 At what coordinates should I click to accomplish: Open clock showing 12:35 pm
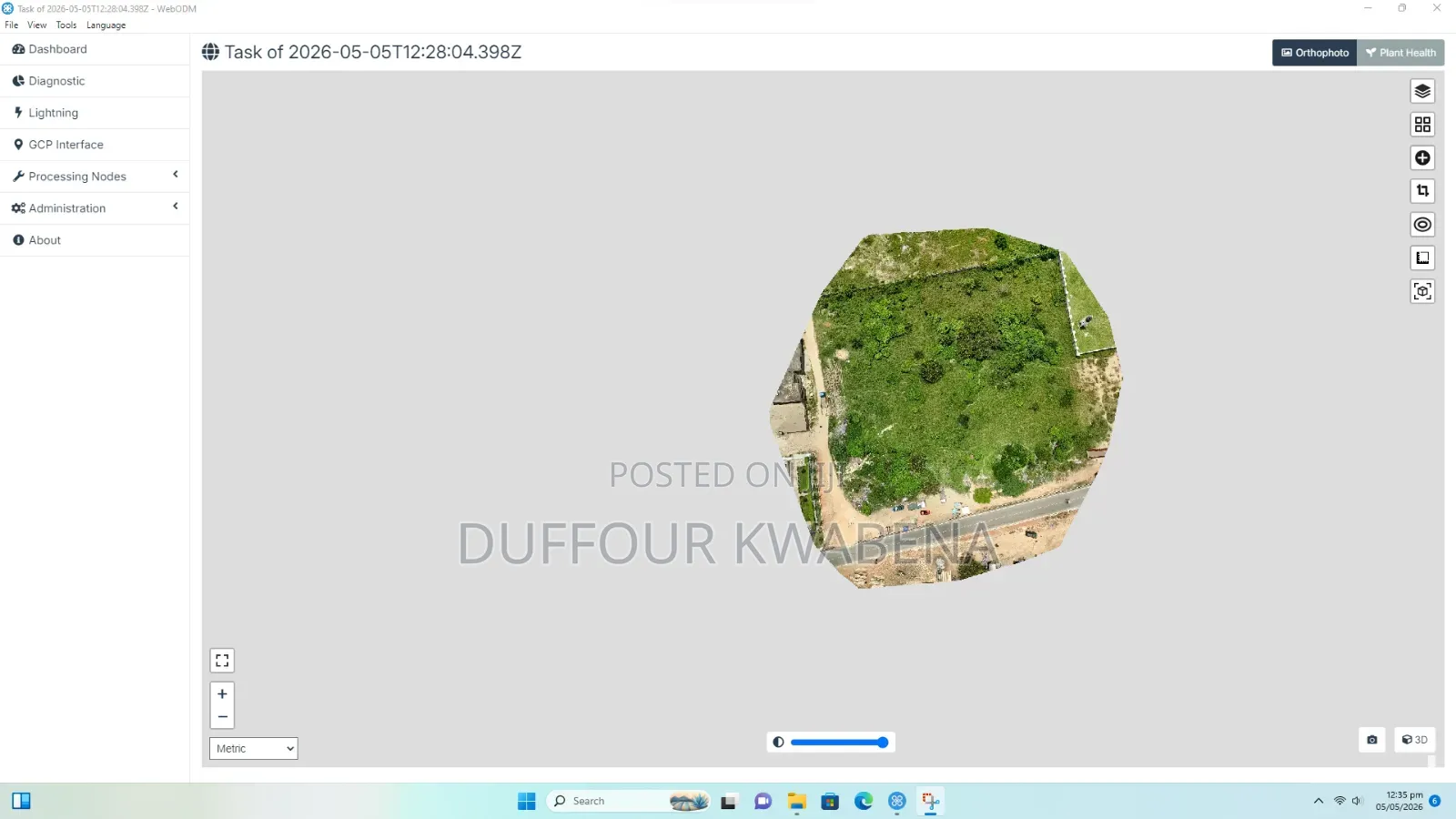[1399, 801]
